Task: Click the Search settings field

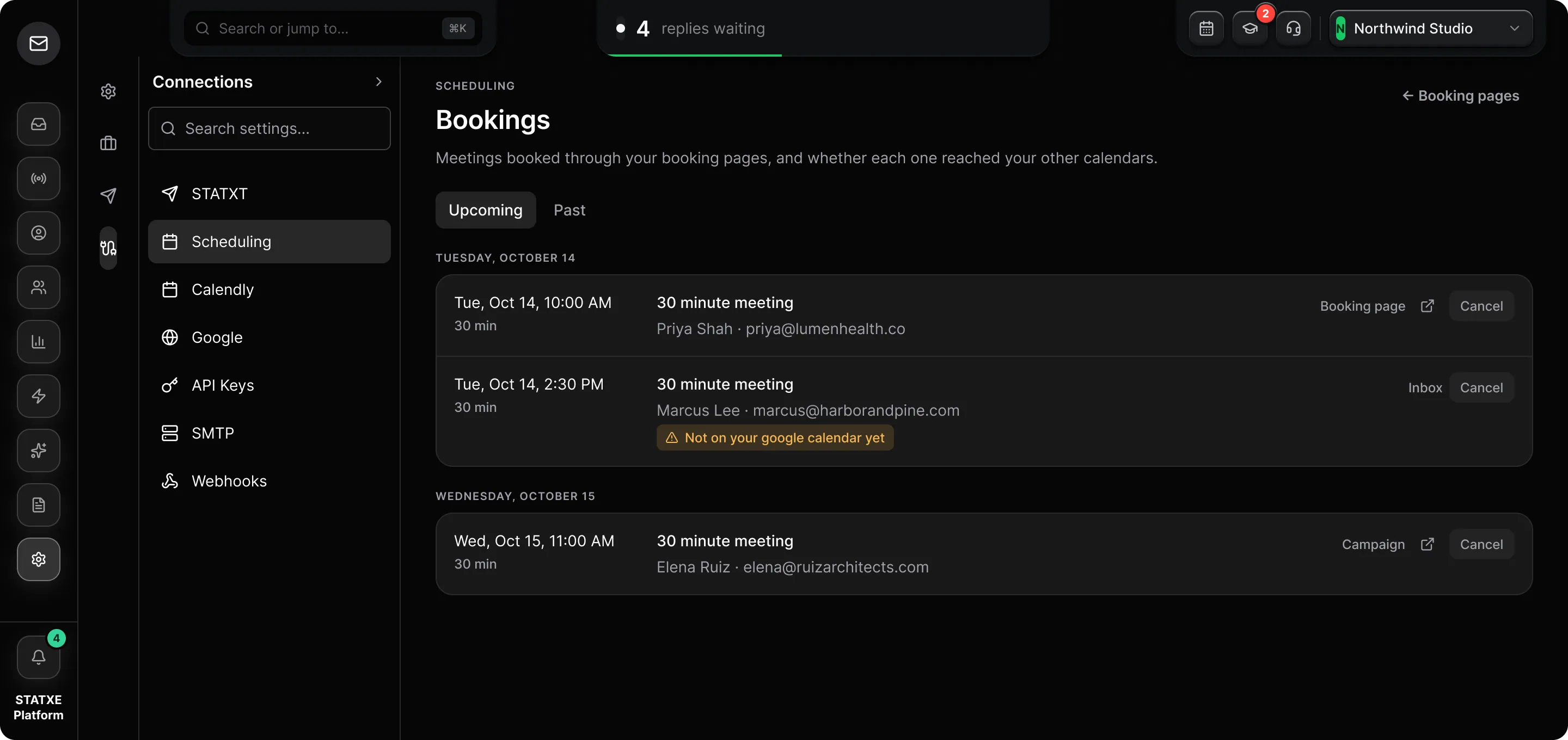Action: point(269,128)
